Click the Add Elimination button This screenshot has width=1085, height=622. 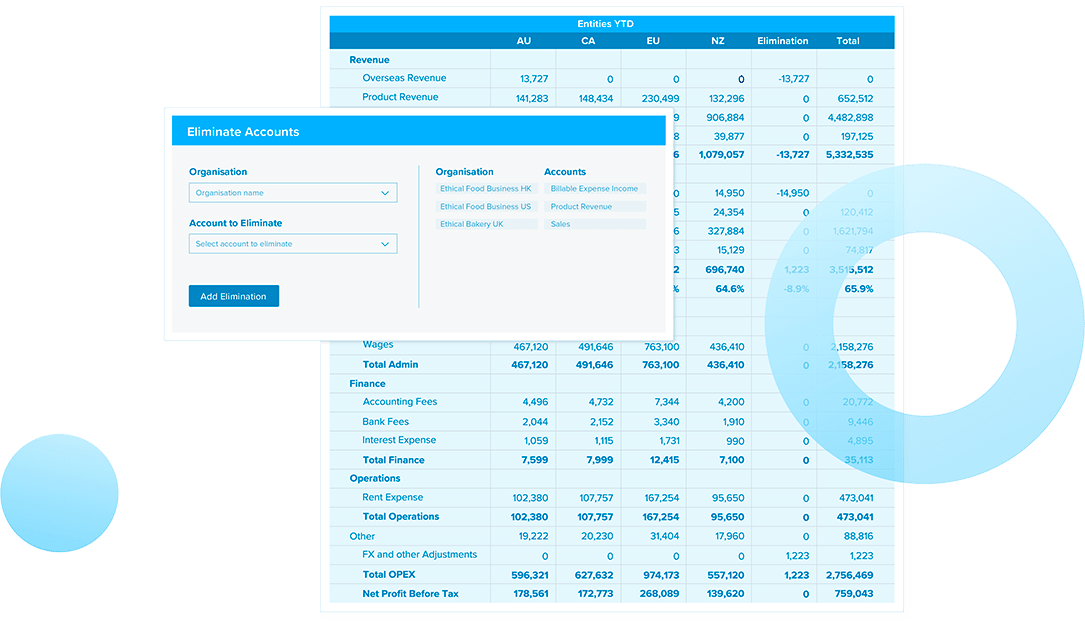click(233, 296)
